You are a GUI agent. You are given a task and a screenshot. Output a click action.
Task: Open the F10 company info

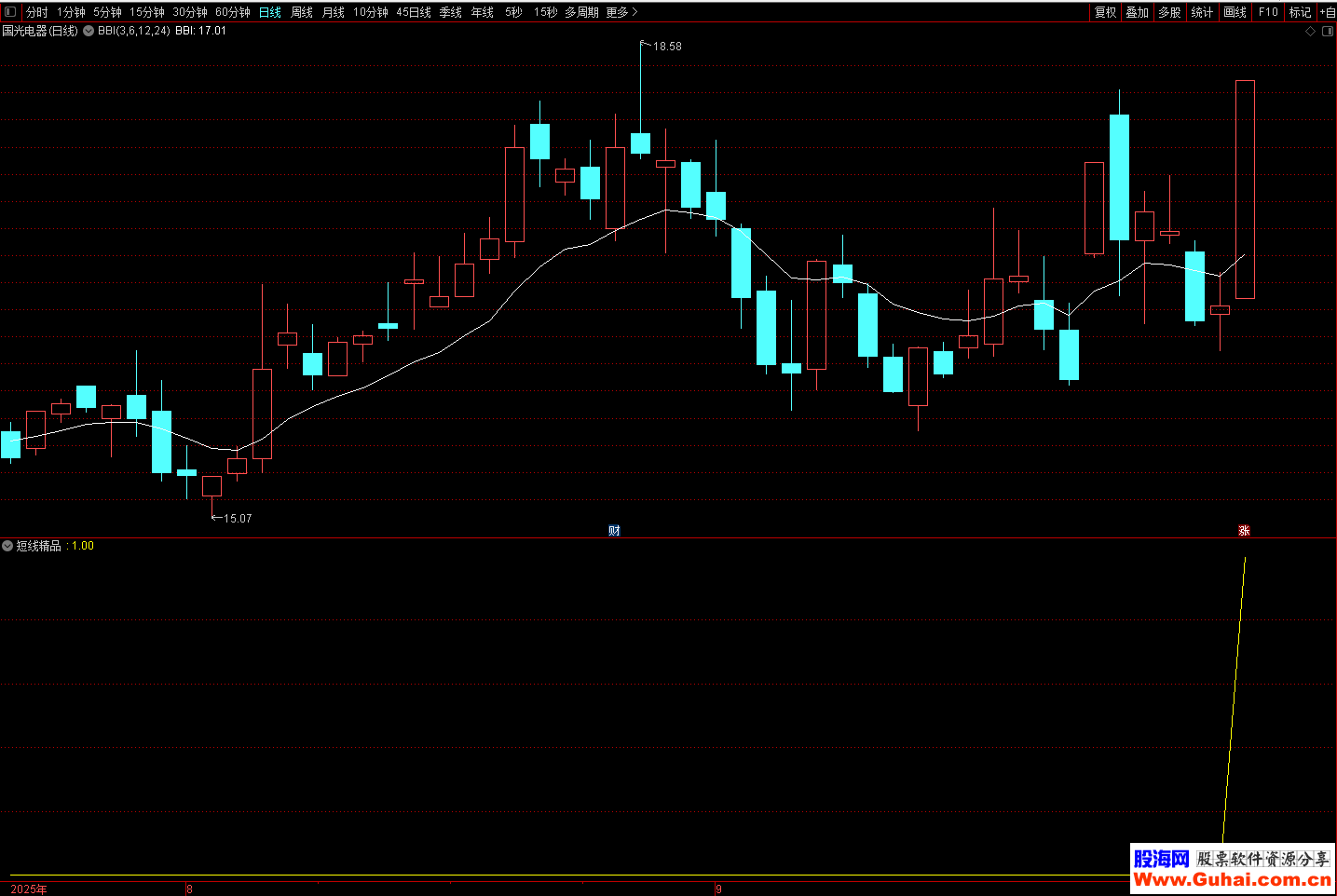(x=1268, y=12)
